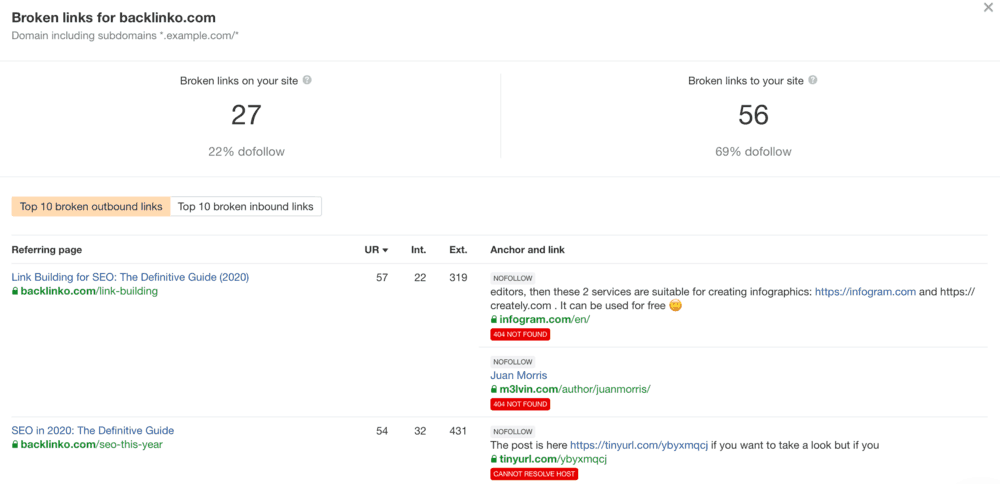The width and height of the screenshot is (1000, 484).
Task: Open the https://infogram.com anchor link
Action: (865, 292)
